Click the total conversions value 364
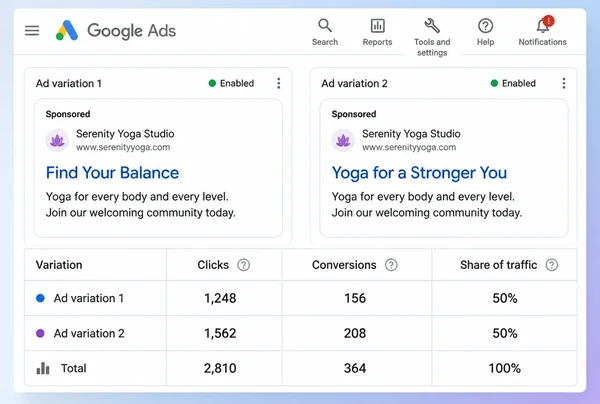Screen dimensions: 600x404 click(x=355, y=368)
